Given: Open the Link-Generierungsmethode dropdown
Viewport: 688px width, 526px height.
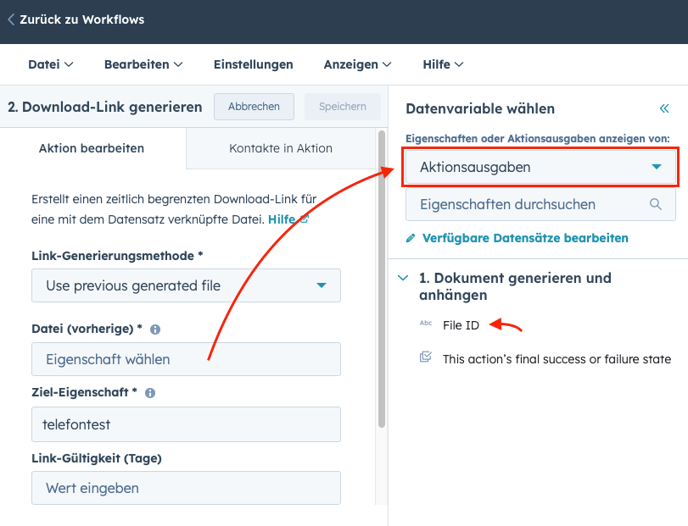Looking at the screenshot, I should 186,285.
